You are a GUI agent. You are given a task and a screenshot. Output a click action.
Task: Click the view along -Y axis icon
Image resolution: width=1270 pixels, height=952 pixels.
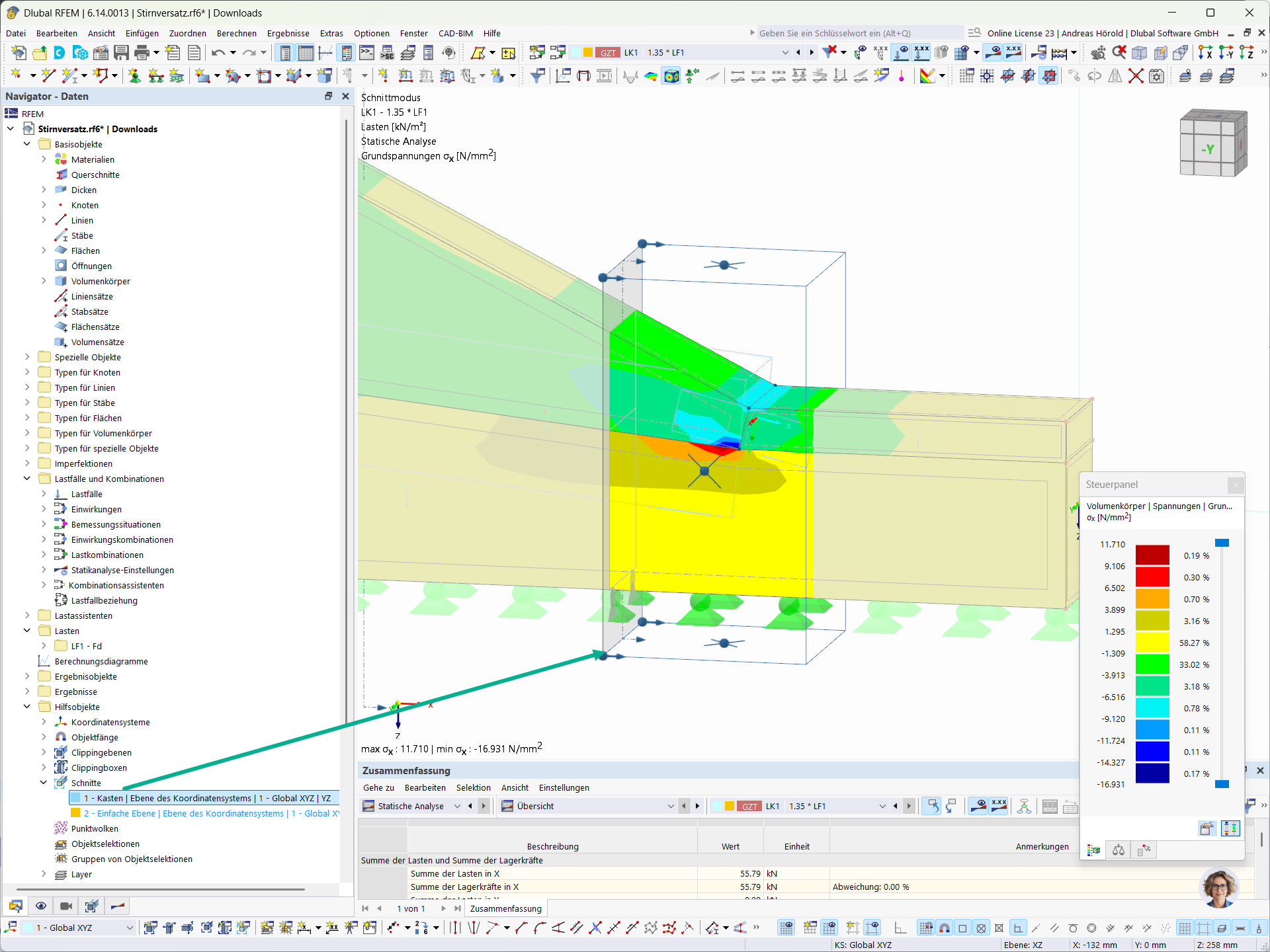(1226, 53)
